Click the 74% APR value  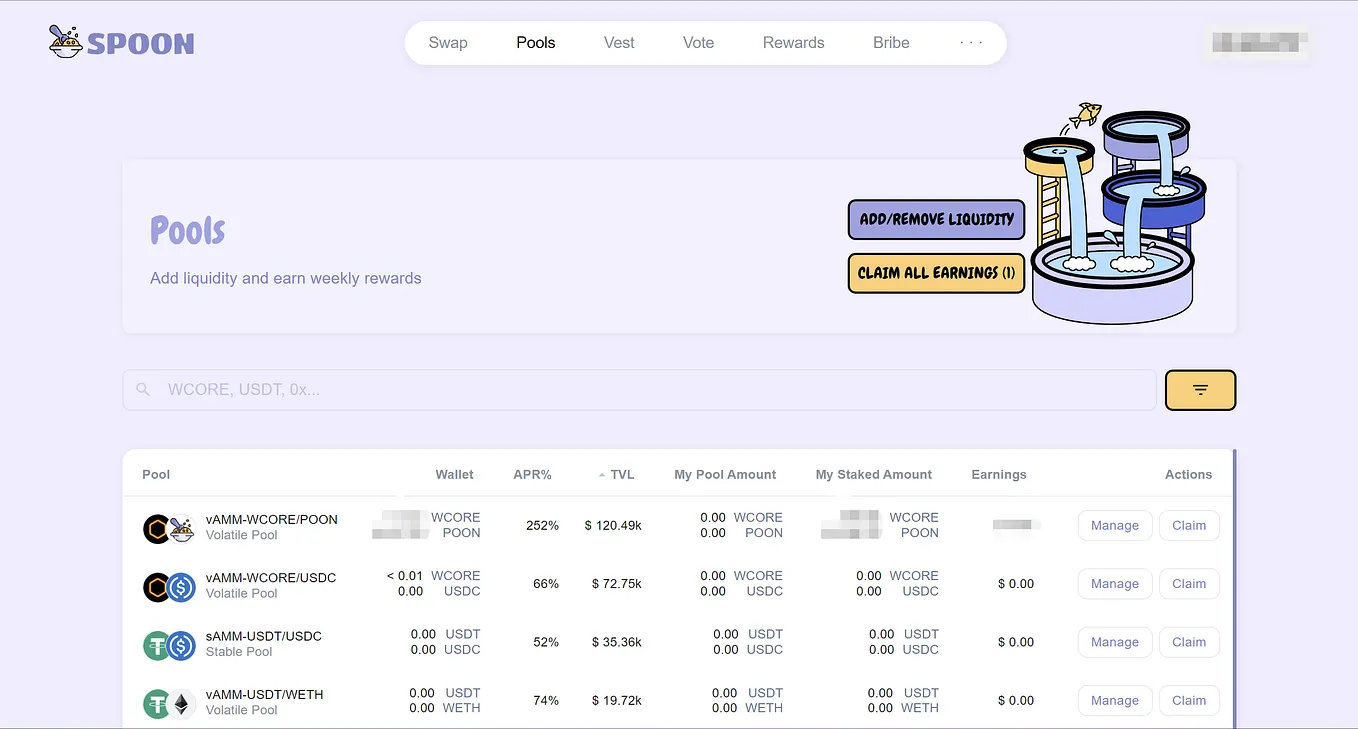(x=546, y=700)
